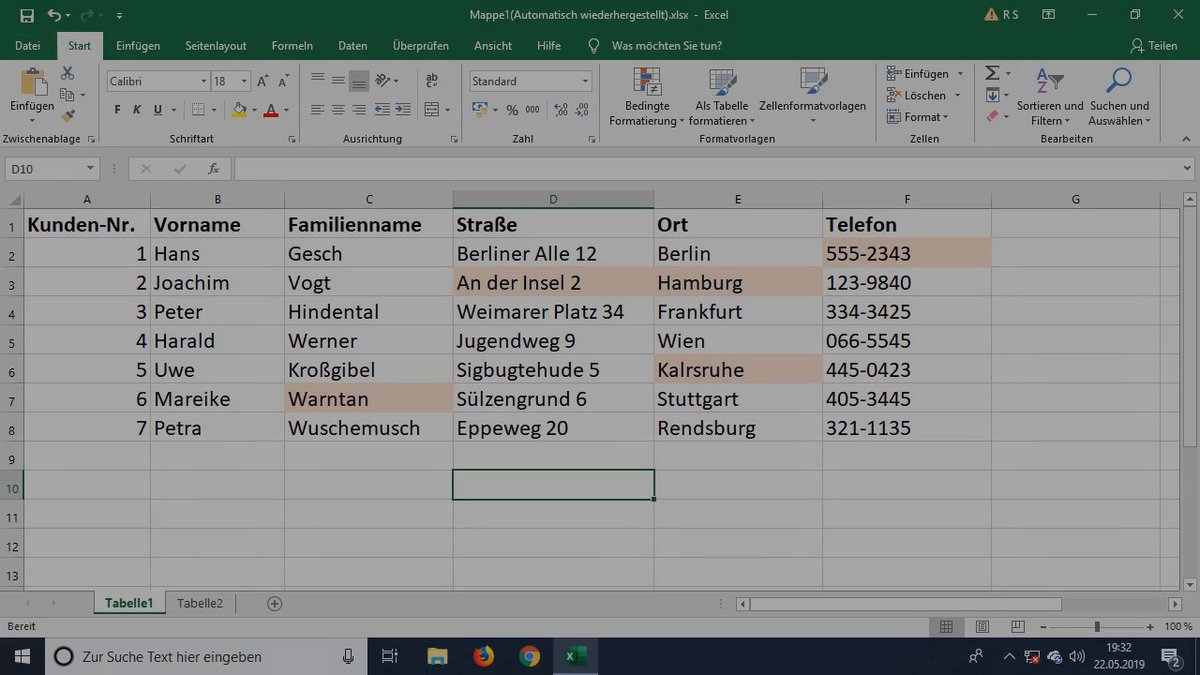Select the AutoSum (Summe) icon
The height and width of the screenshot is (675, 1200).
pyautogui.click(x=992, y=72)
